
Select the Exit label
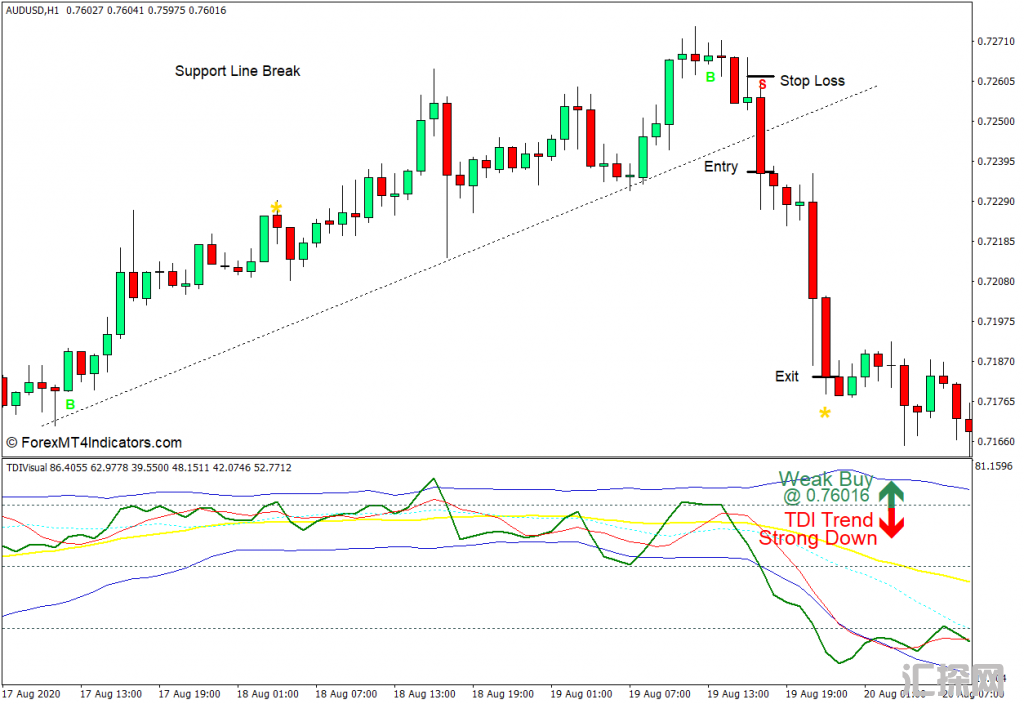click(x=787, y=377)
